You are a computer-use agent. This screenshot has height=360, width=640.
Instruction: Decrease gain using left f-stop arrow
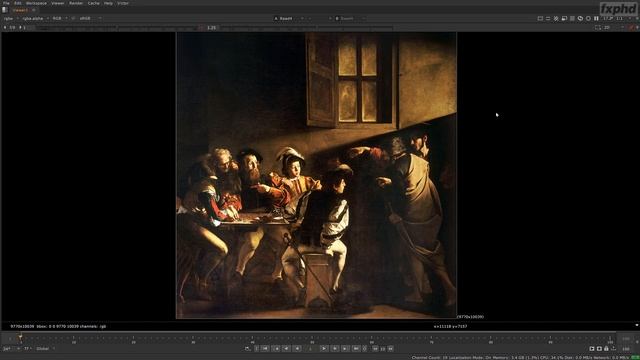[x=5, y=27]
